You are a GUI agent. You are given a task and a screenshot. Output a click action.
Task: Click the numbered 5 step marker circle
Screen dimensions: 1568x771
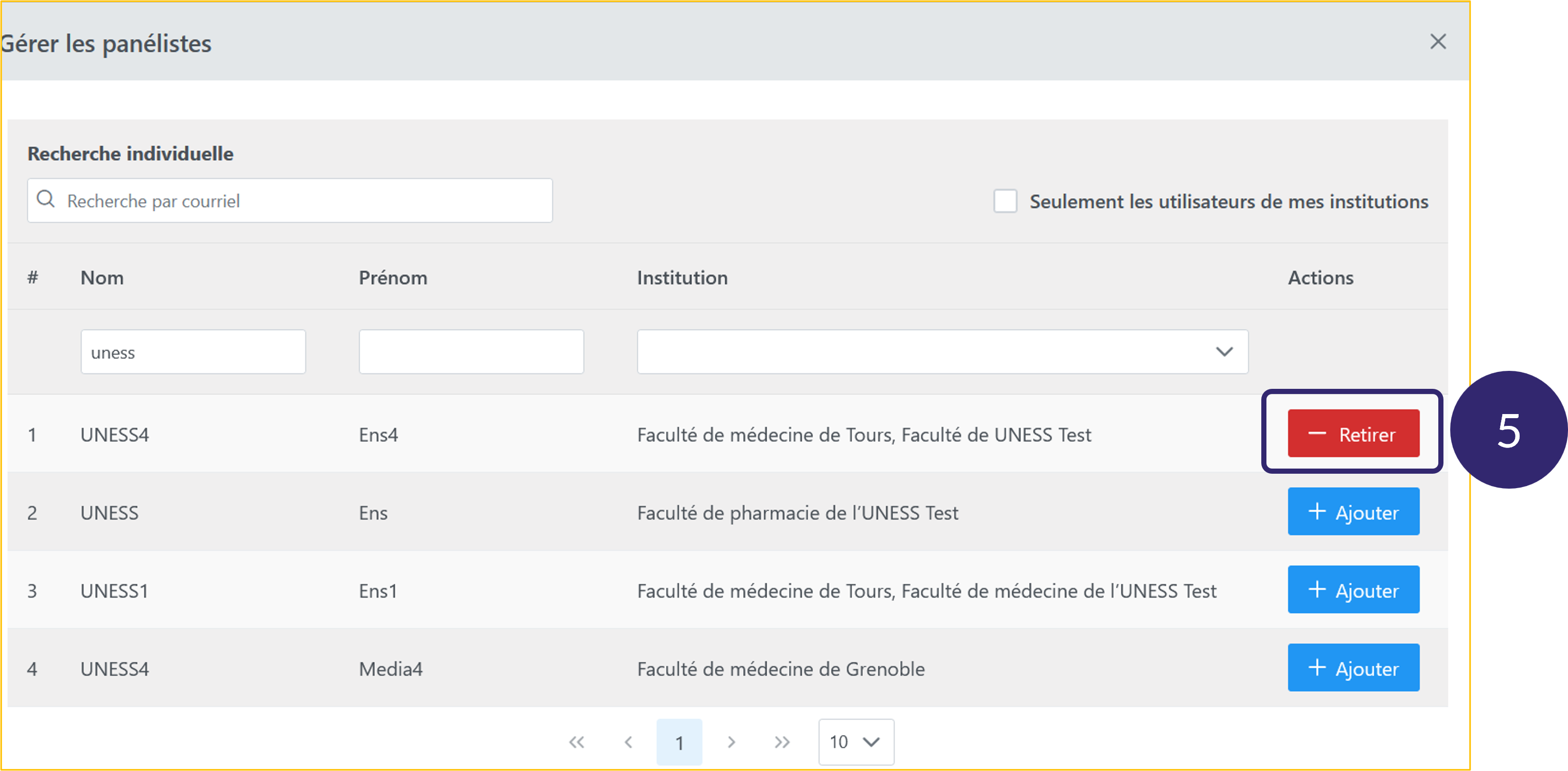coord(1507,430)
